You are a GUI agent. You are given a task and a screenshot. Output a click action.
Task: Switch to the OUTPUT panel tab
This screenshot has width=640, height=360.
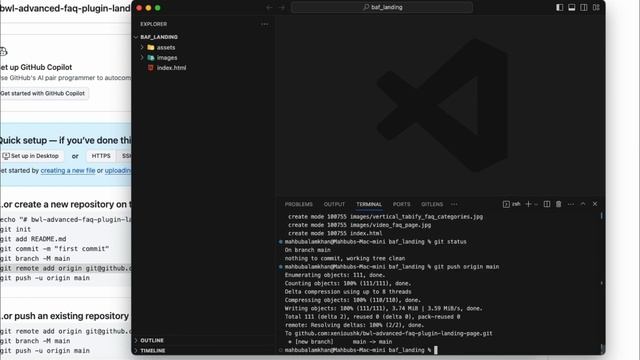[334, 204]
